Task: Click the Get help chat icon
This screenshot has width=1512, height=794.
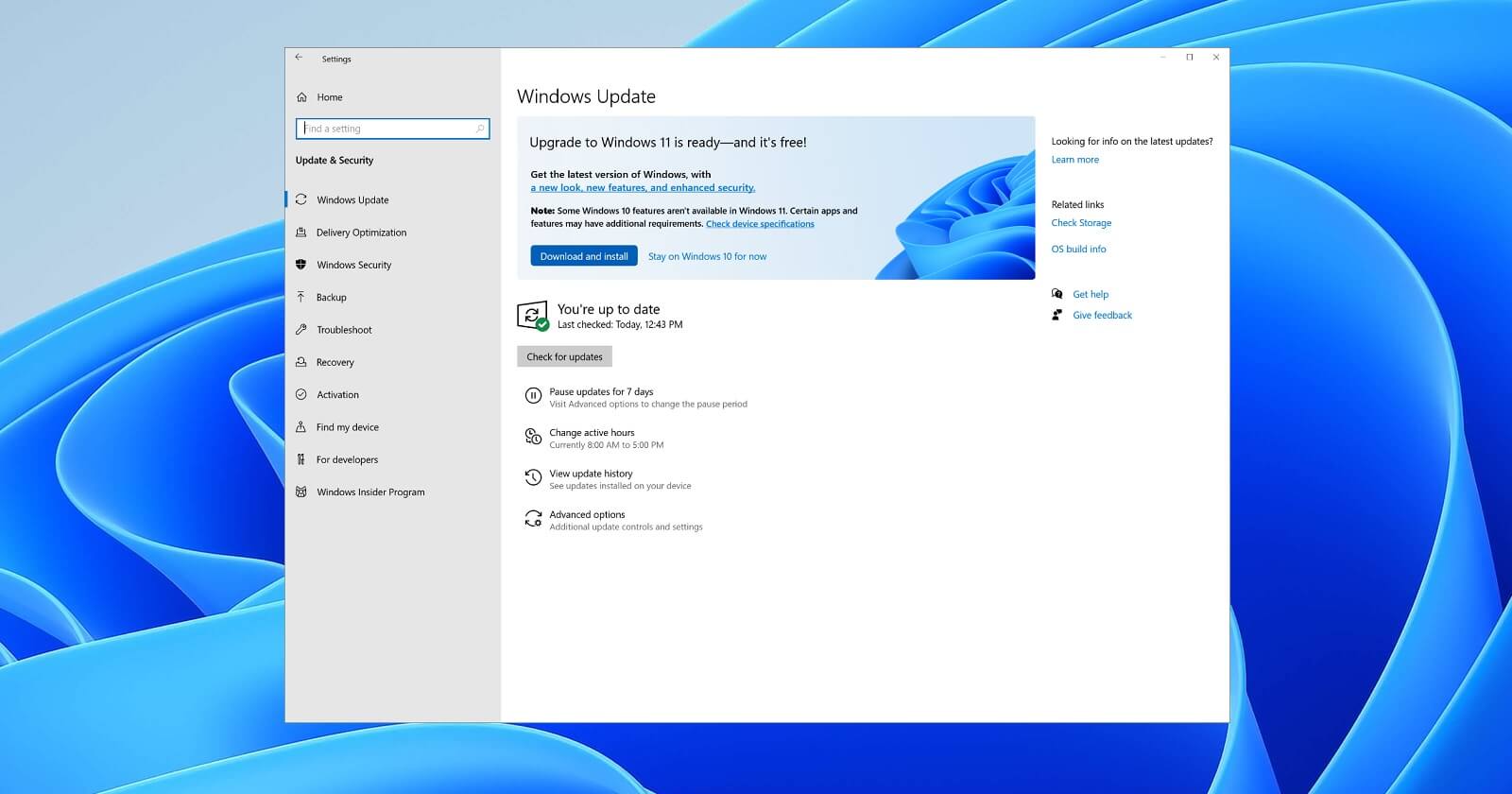Action: 1057,294
